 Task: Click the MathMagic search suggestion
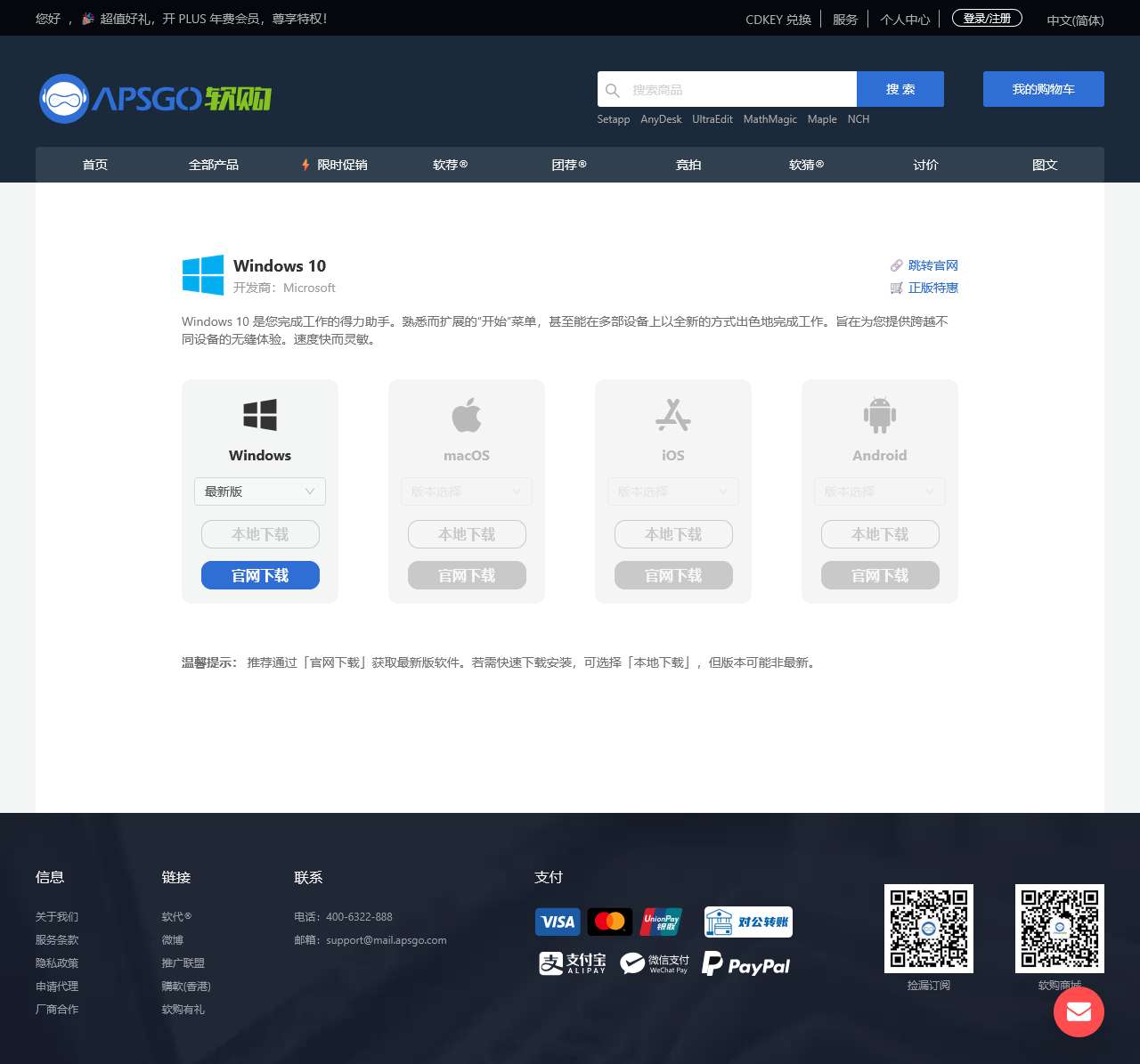pos(770,119)
